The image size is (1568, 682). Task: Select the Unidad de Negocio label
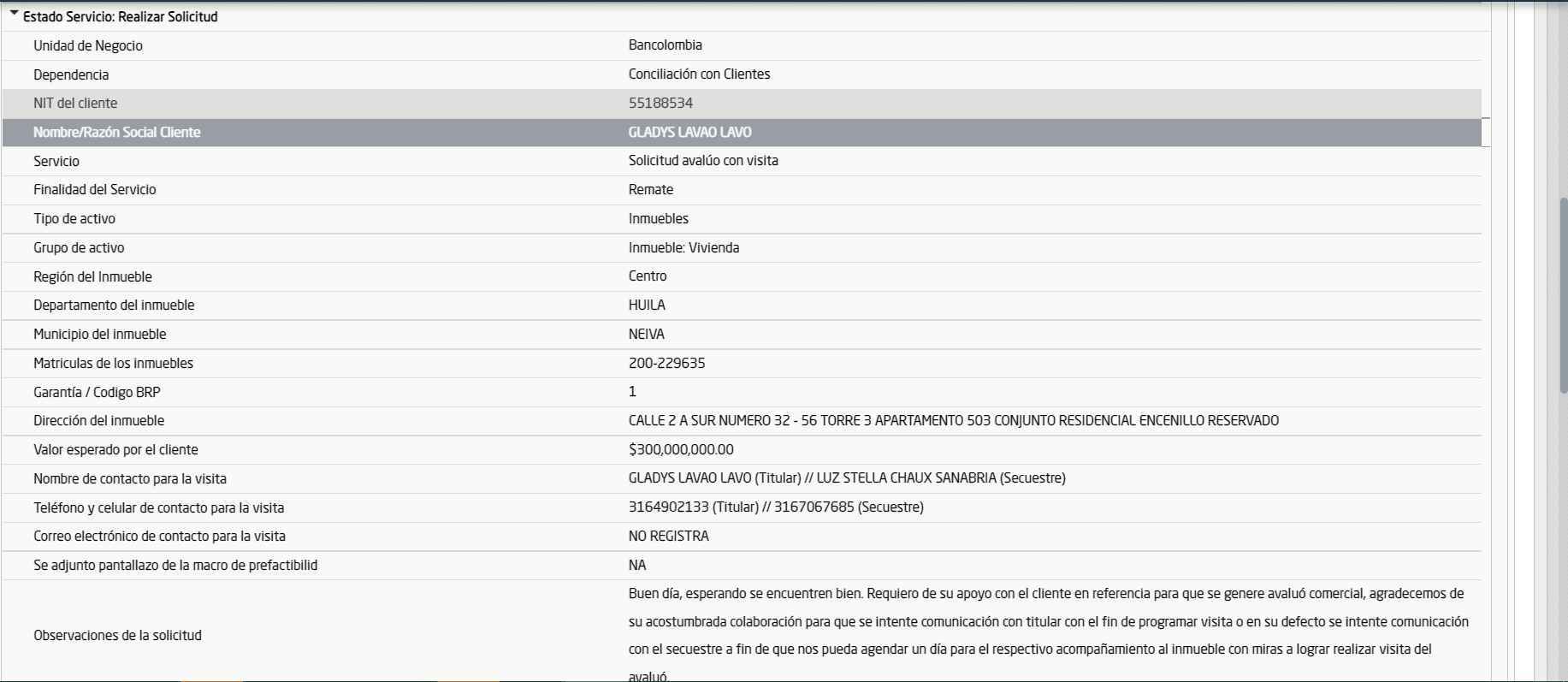[87, 46]
